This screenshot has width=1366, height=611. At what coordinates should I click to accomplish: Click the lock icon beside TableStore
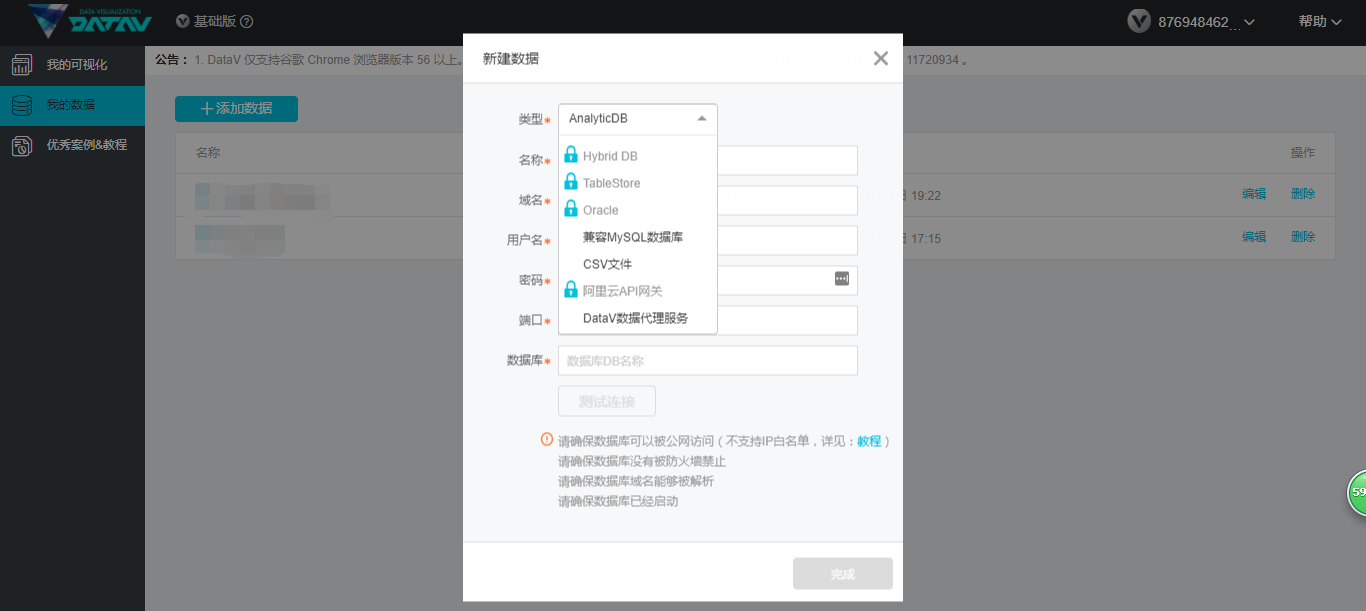[x=571, y=182]
